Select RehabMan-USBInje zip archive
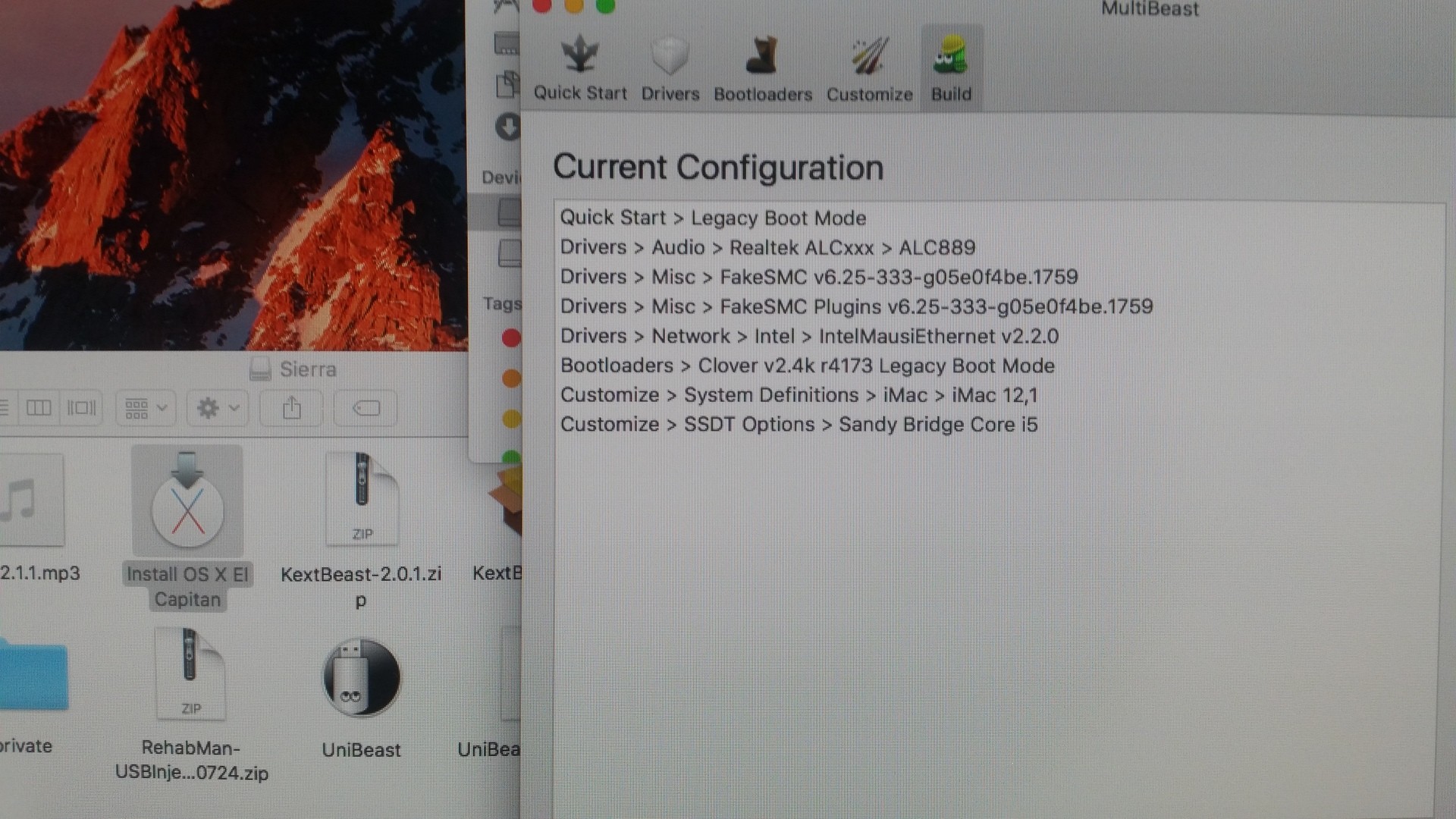Viewport: 1456px width, 819px height. pos(191,675)
